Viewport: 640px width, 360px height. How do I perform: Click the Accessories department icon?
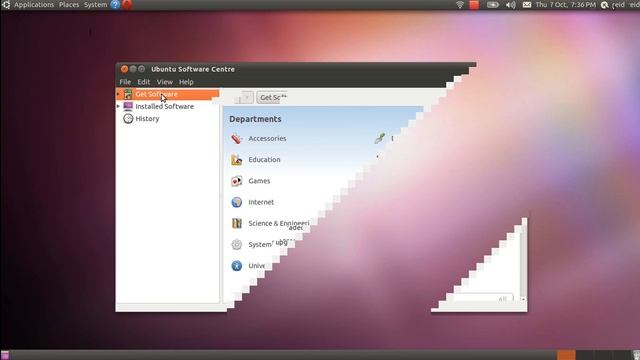237,138
